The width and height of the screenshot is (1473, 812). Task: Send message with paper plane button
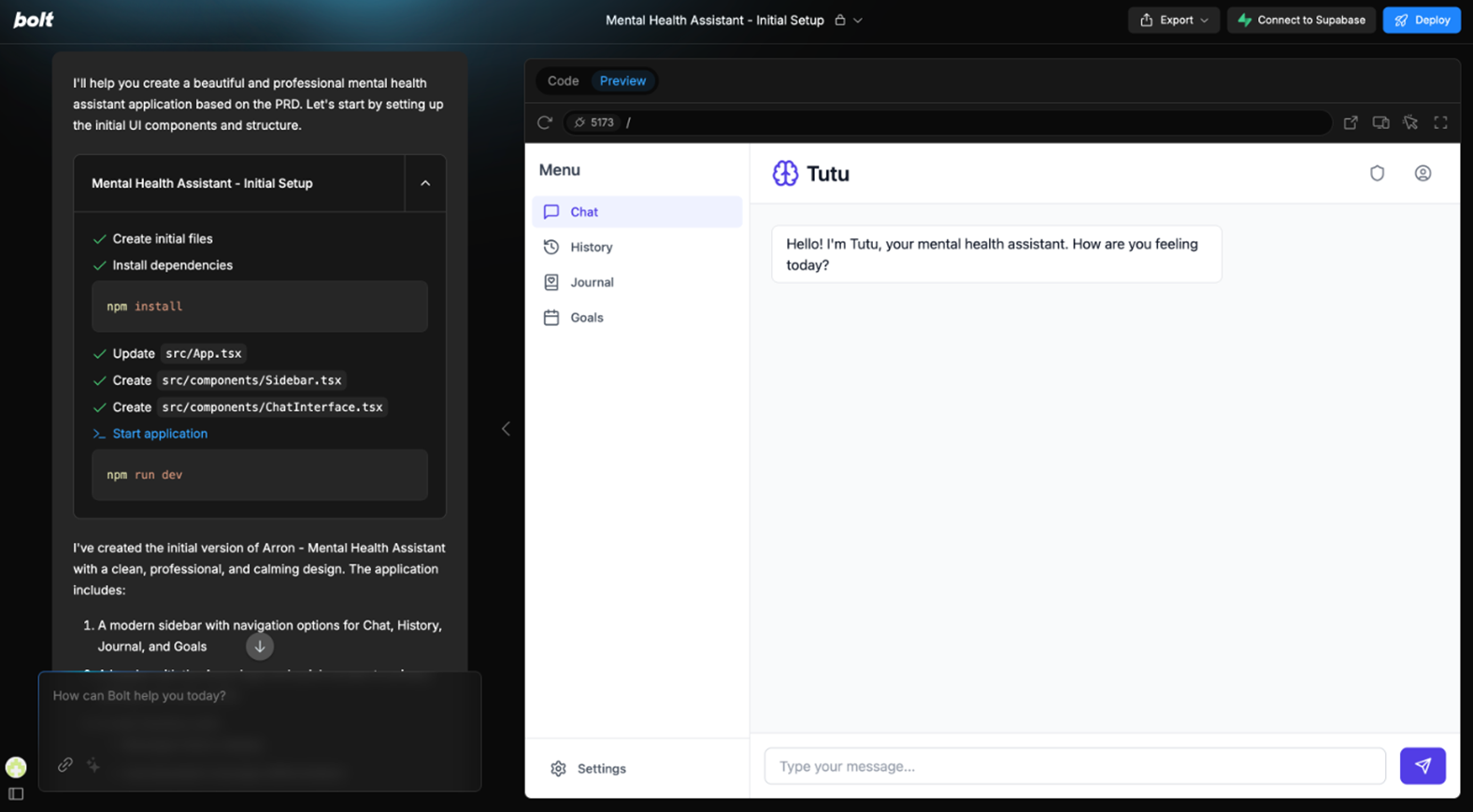tap(1422, 765)
